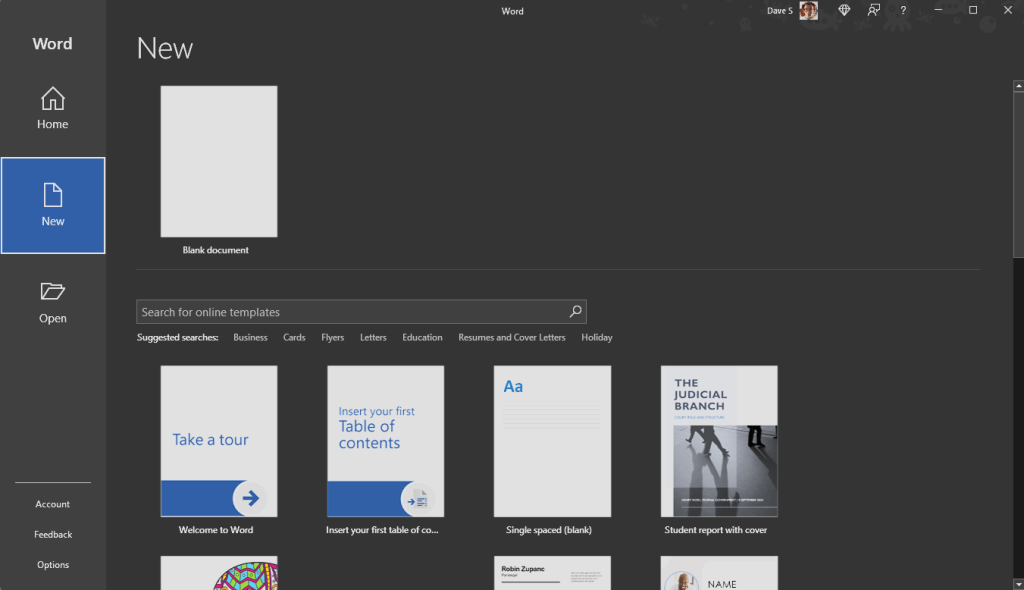Open Resumes and Cover Letters suggestions
Screen dimensions: 1024x590
pyautogui.click(x=511, y=337)
